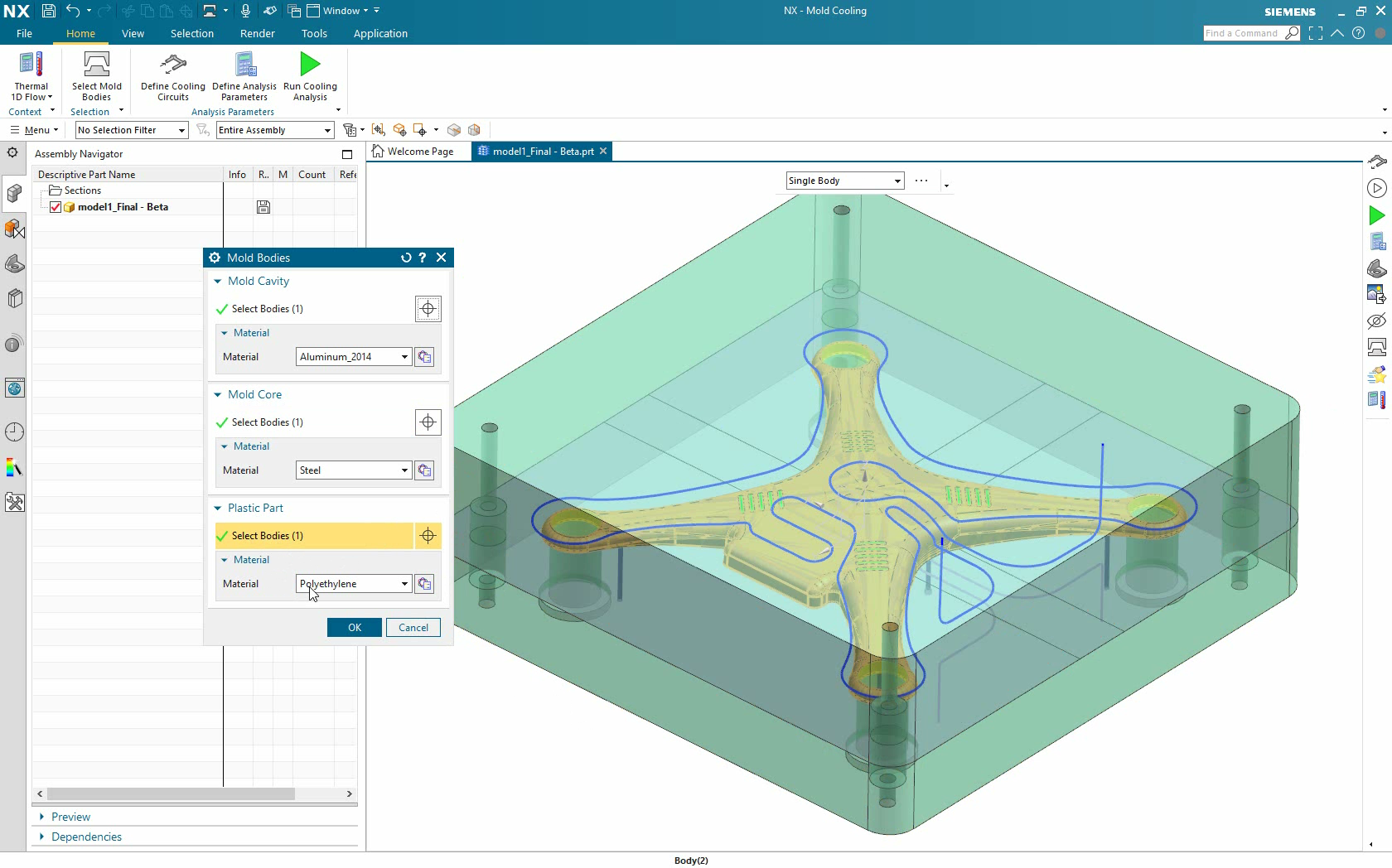The height and width of the screenshot is (868, 1392).
Task: Open Define Analysis Parameters
Action: click(244, 75)
